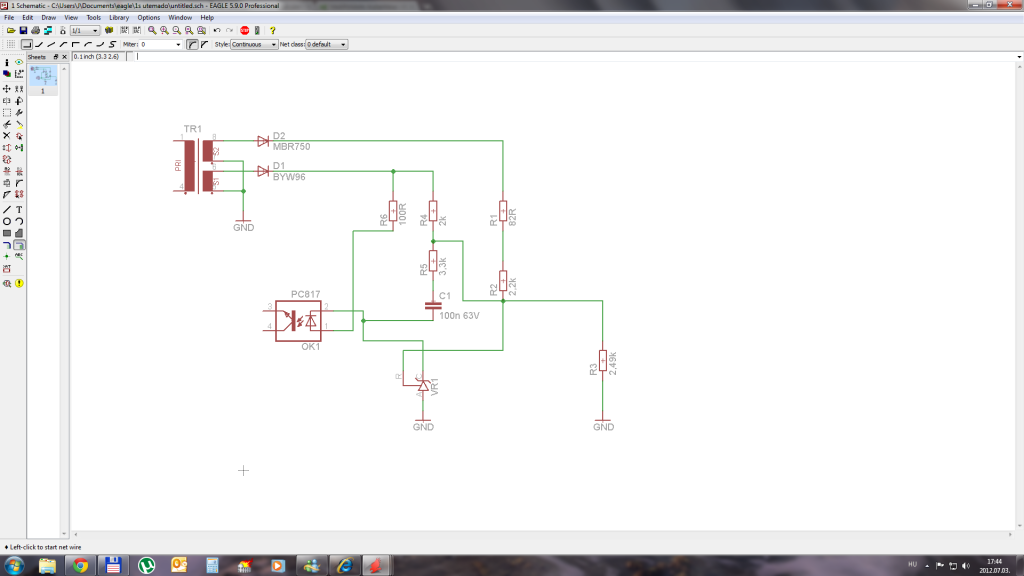The height and width of the screenshot is (576, 1024).
Task: Select sheet 1 thumbnail
Action: click(x=43, y=80)
